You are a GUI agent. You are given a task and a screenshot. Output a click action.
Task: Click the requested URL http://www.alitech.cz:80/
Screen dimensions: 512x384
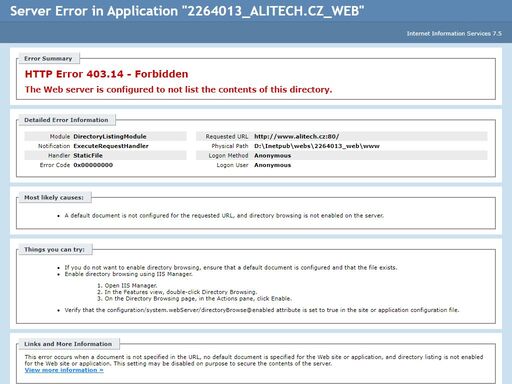click(x=297, y=136)
